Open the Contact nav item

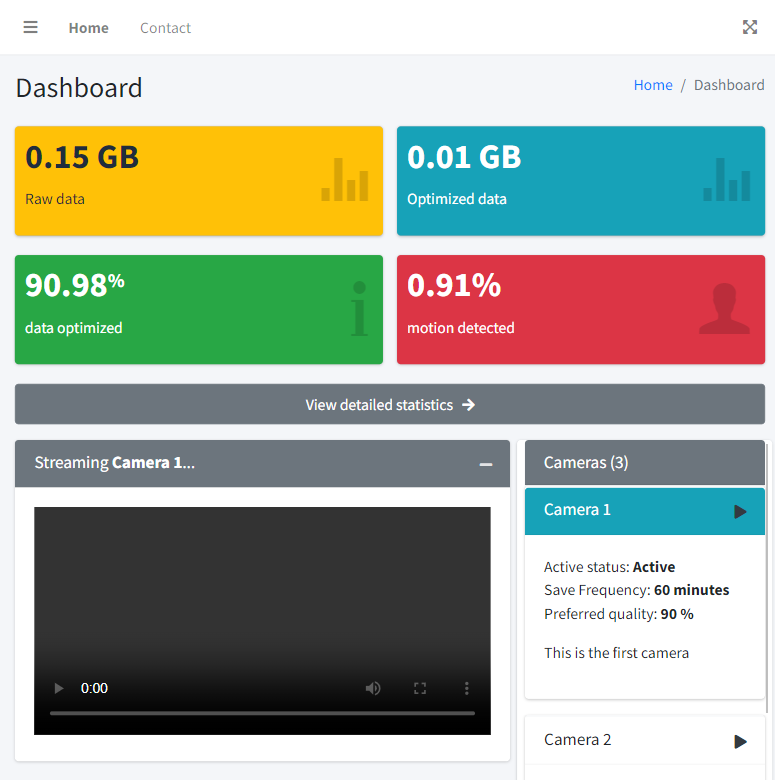click(165, 28)
